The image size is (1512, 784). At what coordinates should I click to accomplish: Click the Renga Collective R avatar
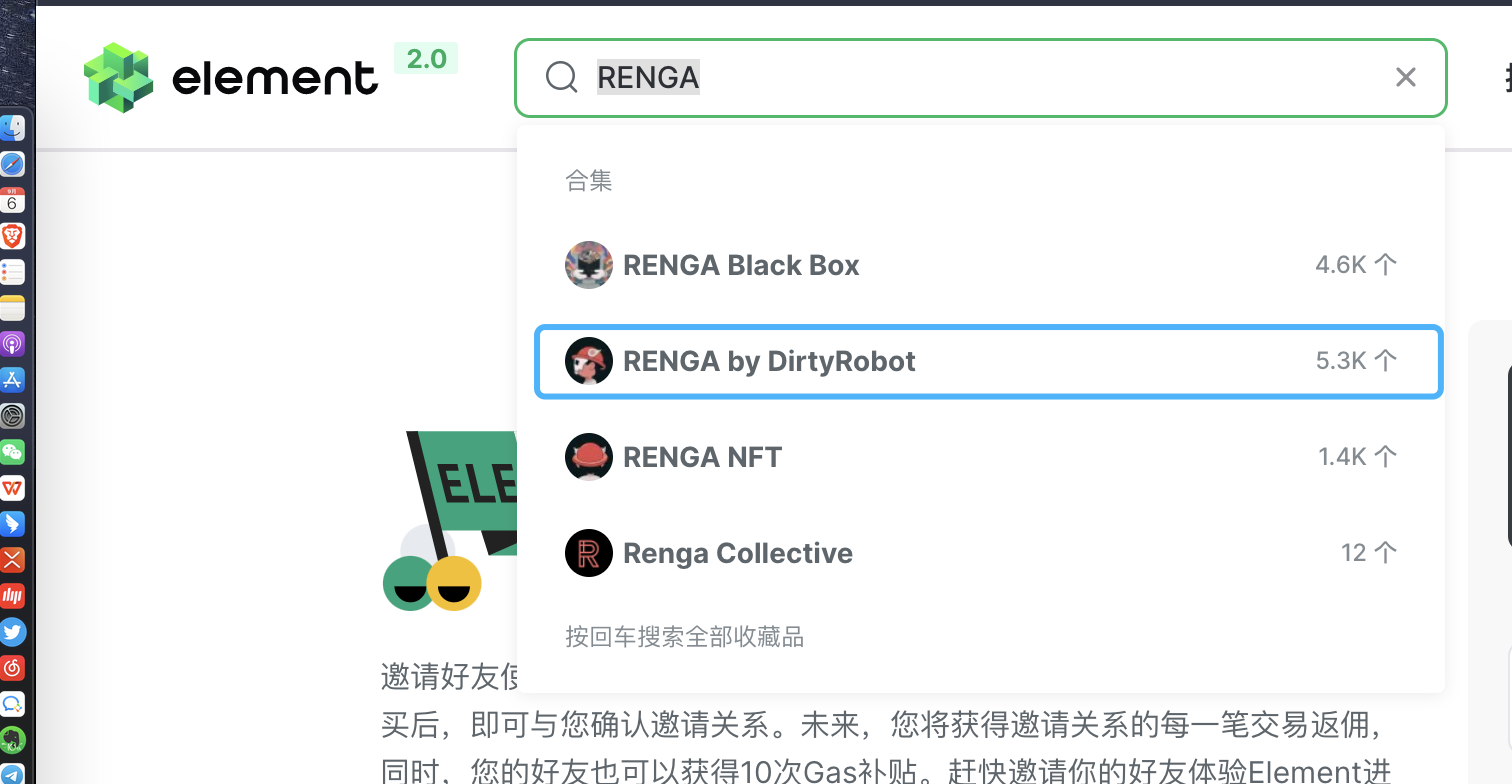589,553
